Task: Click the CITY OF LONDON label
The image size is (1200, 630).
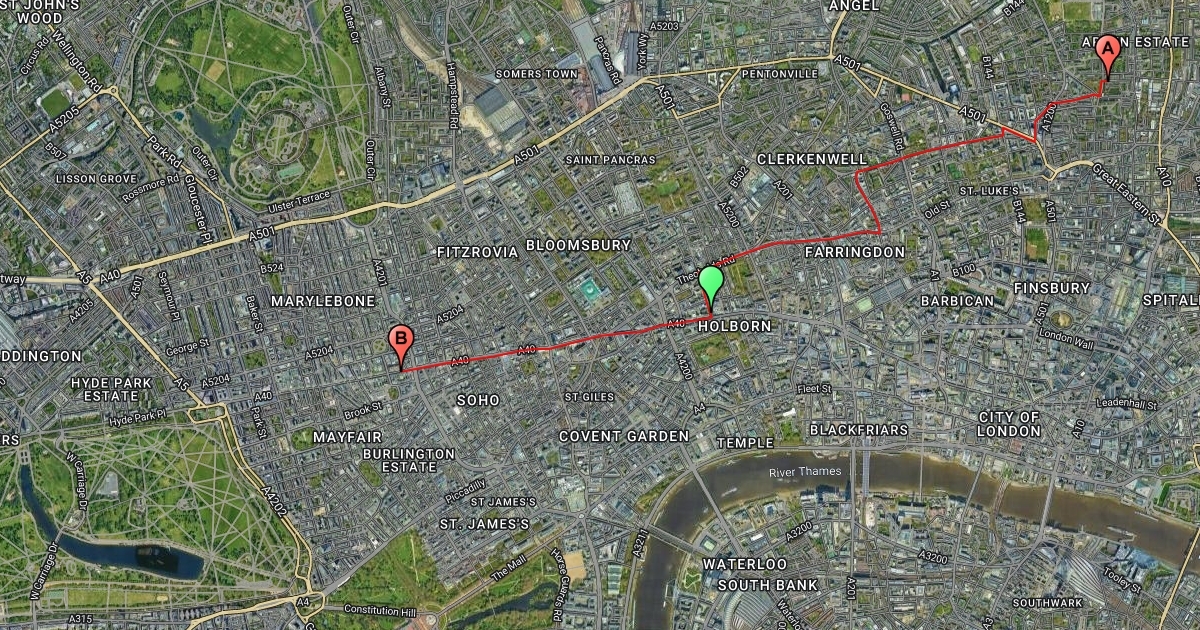Action: coord(1010,424)
